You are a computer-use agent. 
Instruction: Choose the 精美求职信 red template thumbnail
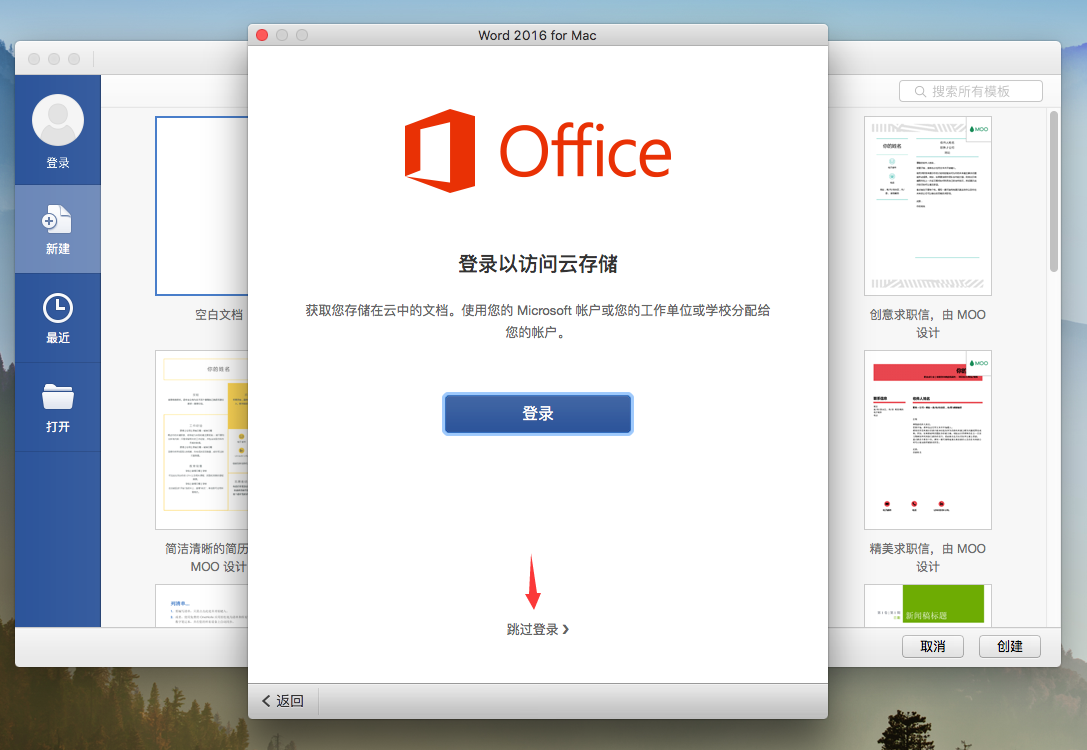[928, 440]
